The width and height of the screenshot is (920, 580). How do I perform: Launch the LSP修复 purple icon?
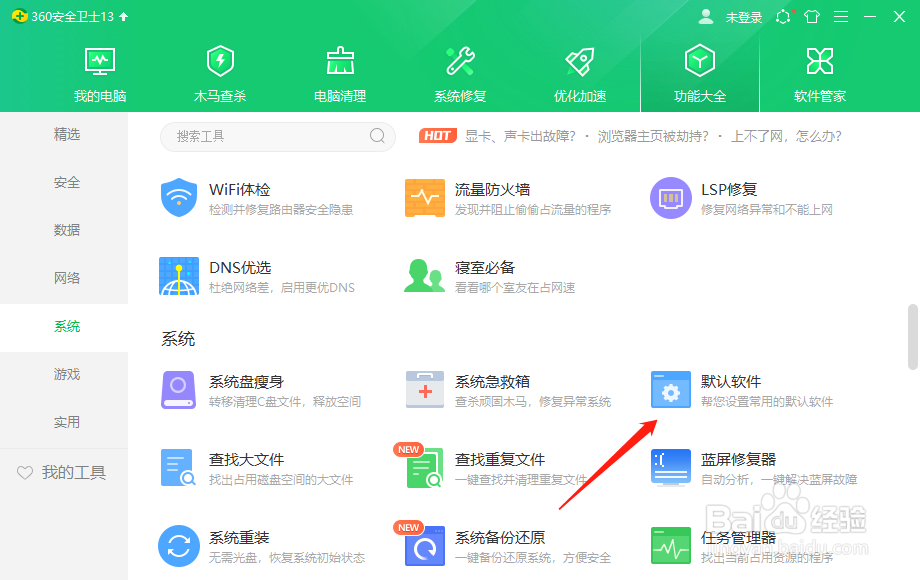click(x=670, y=198)
